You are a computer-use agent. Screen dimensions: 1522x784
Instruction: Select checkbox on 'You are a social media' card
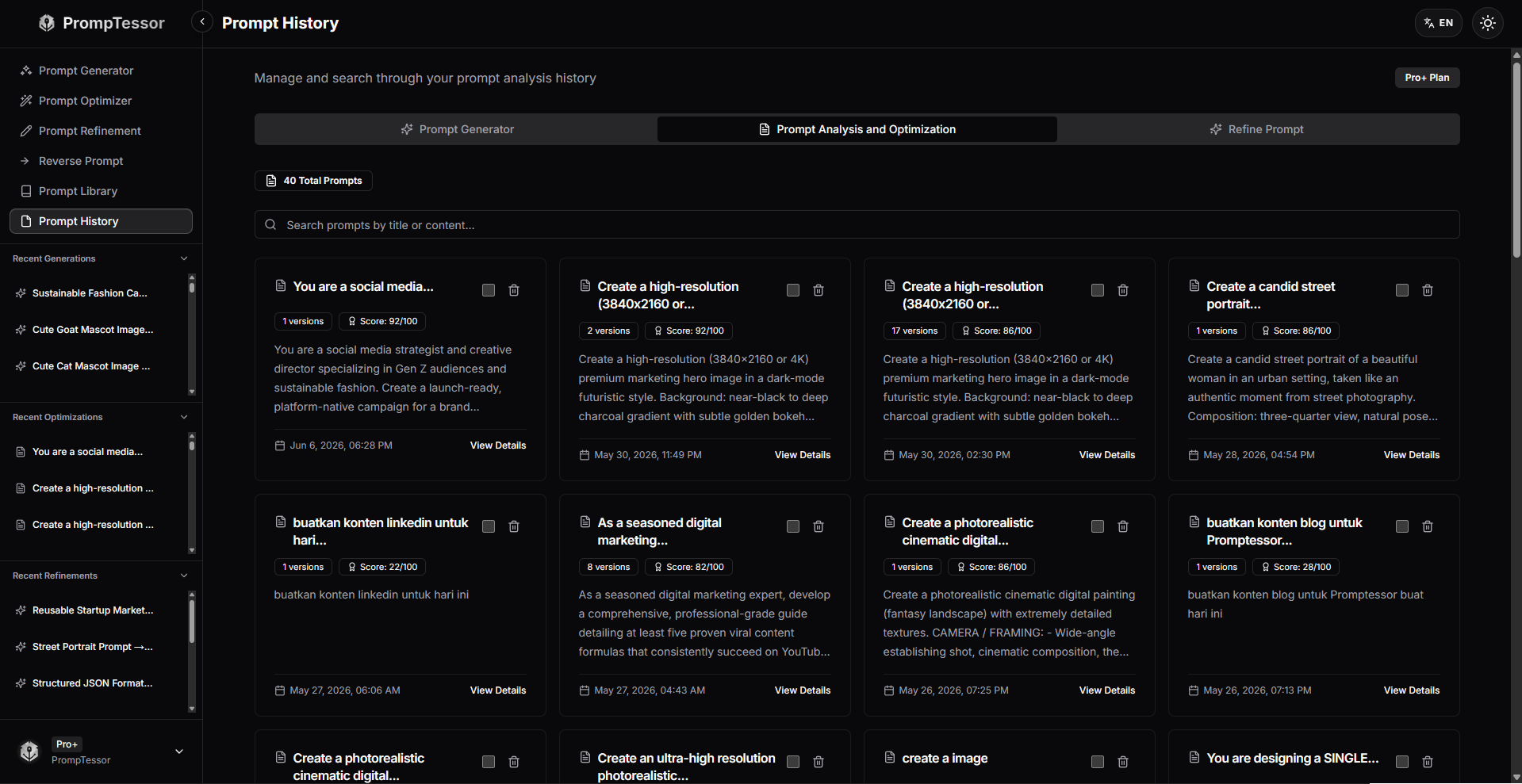tap(489, 290)
